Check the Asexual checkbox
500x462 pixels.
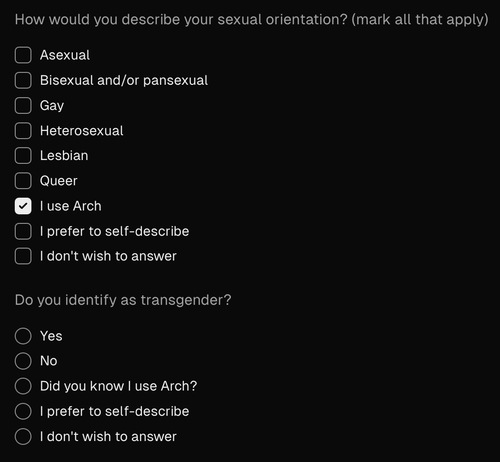click(23, 55)
